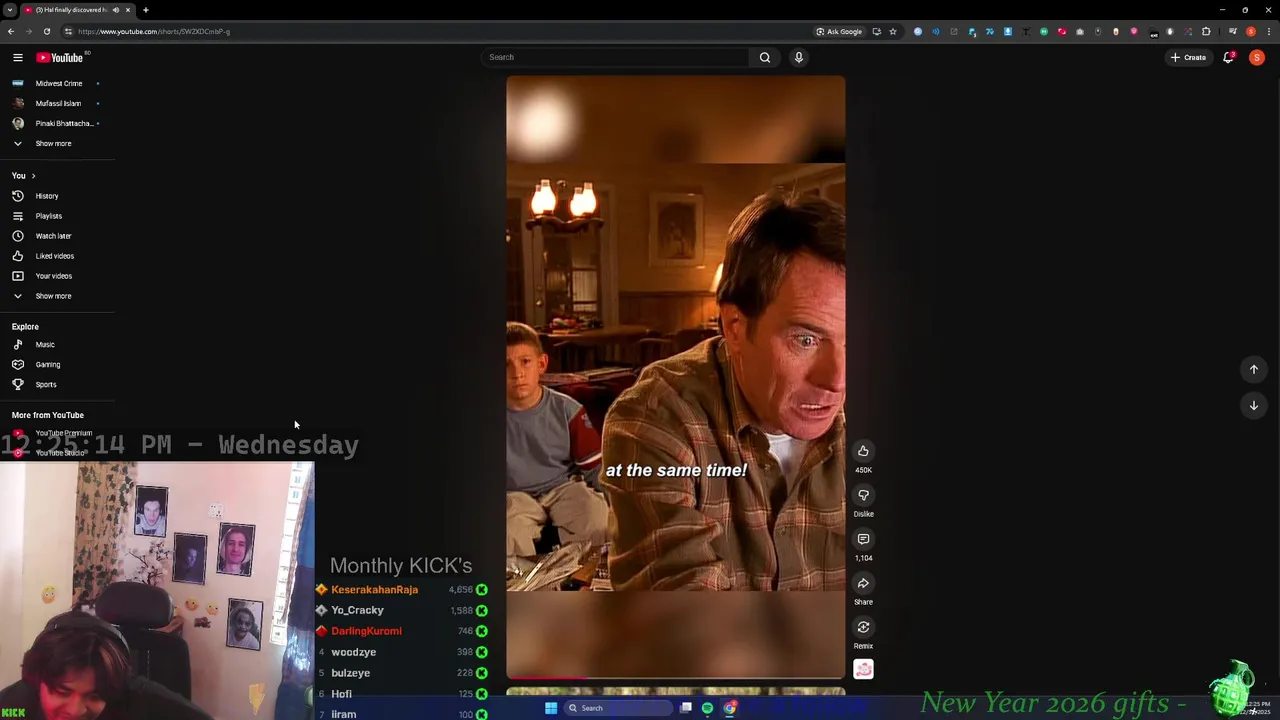Share this Short

[x=863, y=583]
